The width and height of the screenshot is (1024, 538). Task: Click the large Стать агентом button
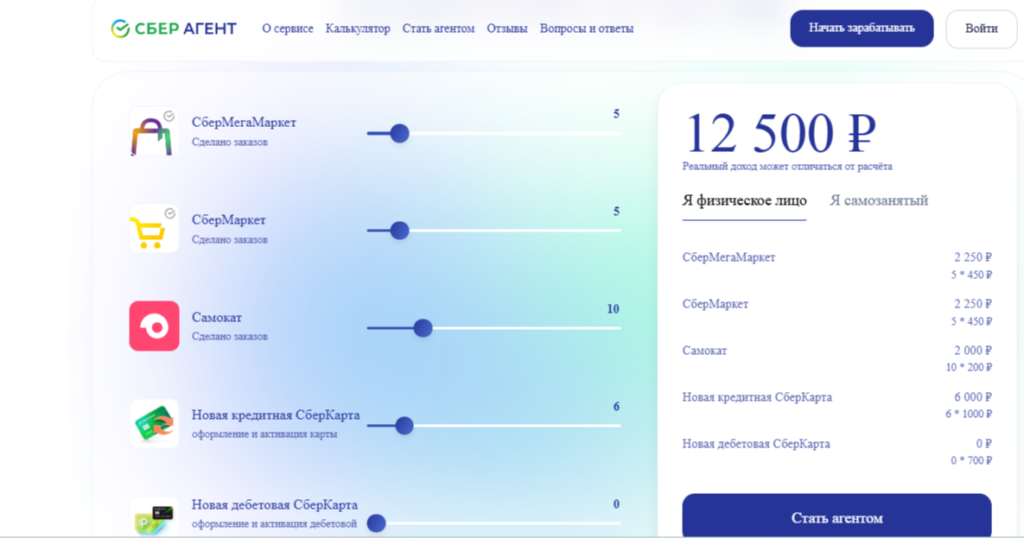point(837,517)
